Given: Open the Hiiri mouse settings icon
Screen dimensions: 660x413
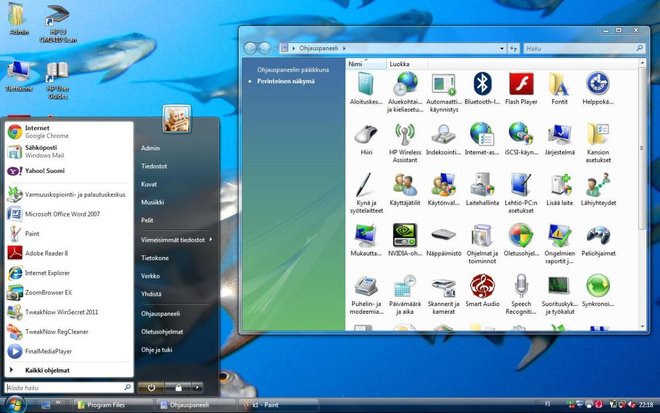Looking at the screenshot, I should click(x=366, y=134).
